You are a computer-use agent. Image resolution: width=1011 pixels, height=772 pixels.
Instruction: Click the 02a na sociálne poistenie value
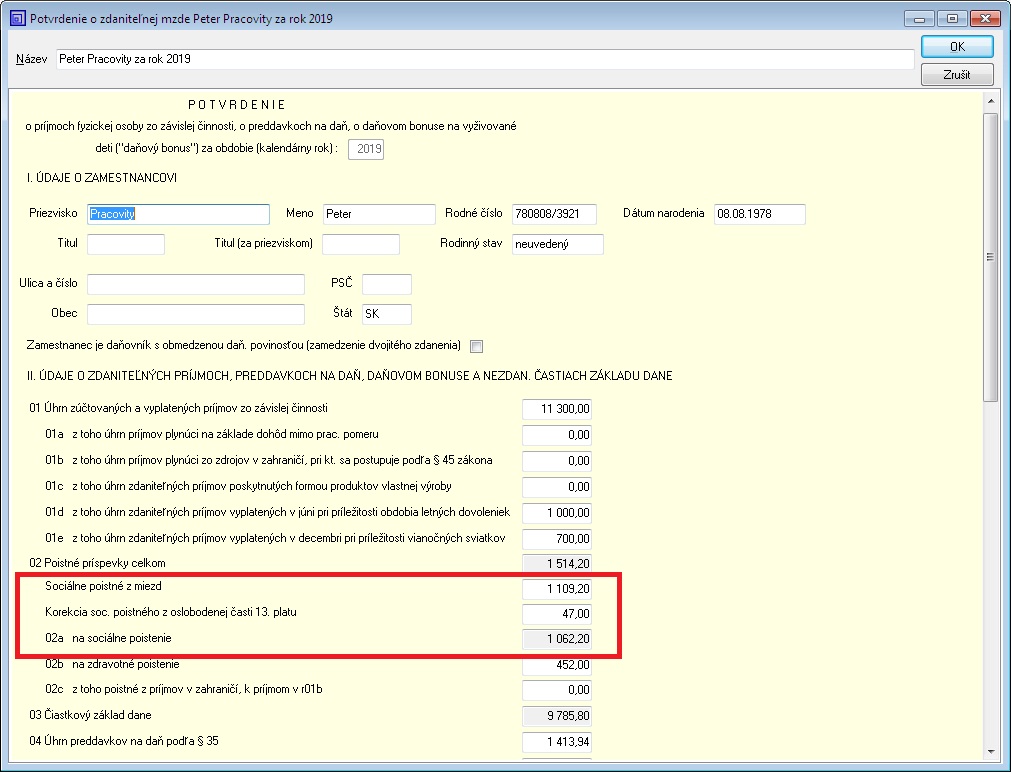(557, 638)
